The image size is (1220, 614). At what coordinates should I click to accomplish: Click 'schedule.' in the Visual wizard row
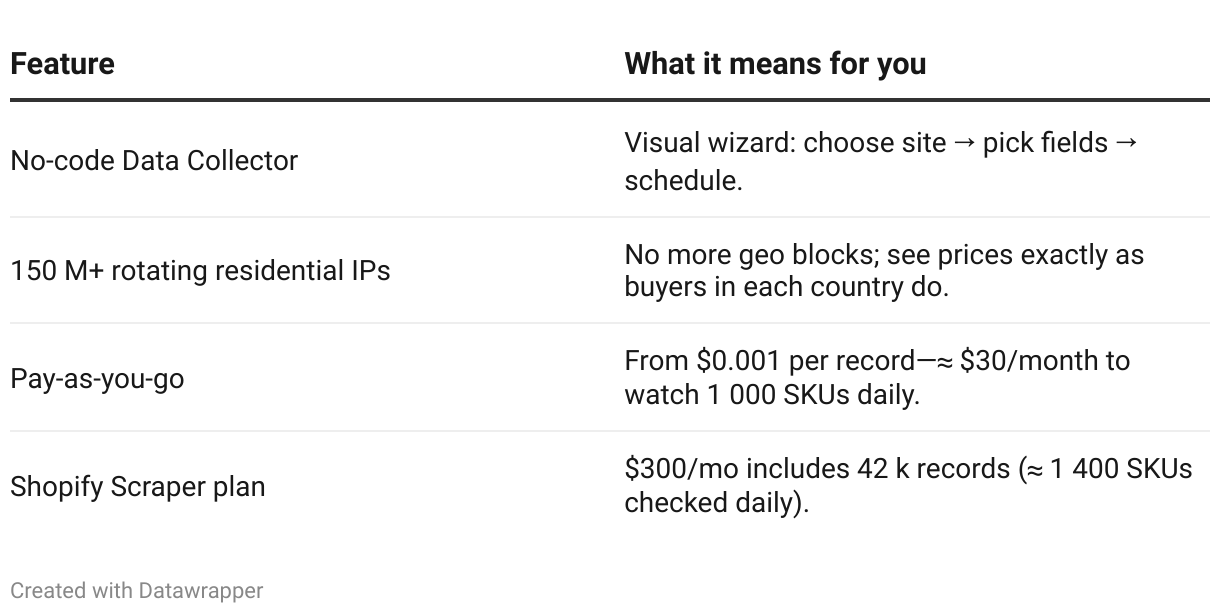click(684, 181)
